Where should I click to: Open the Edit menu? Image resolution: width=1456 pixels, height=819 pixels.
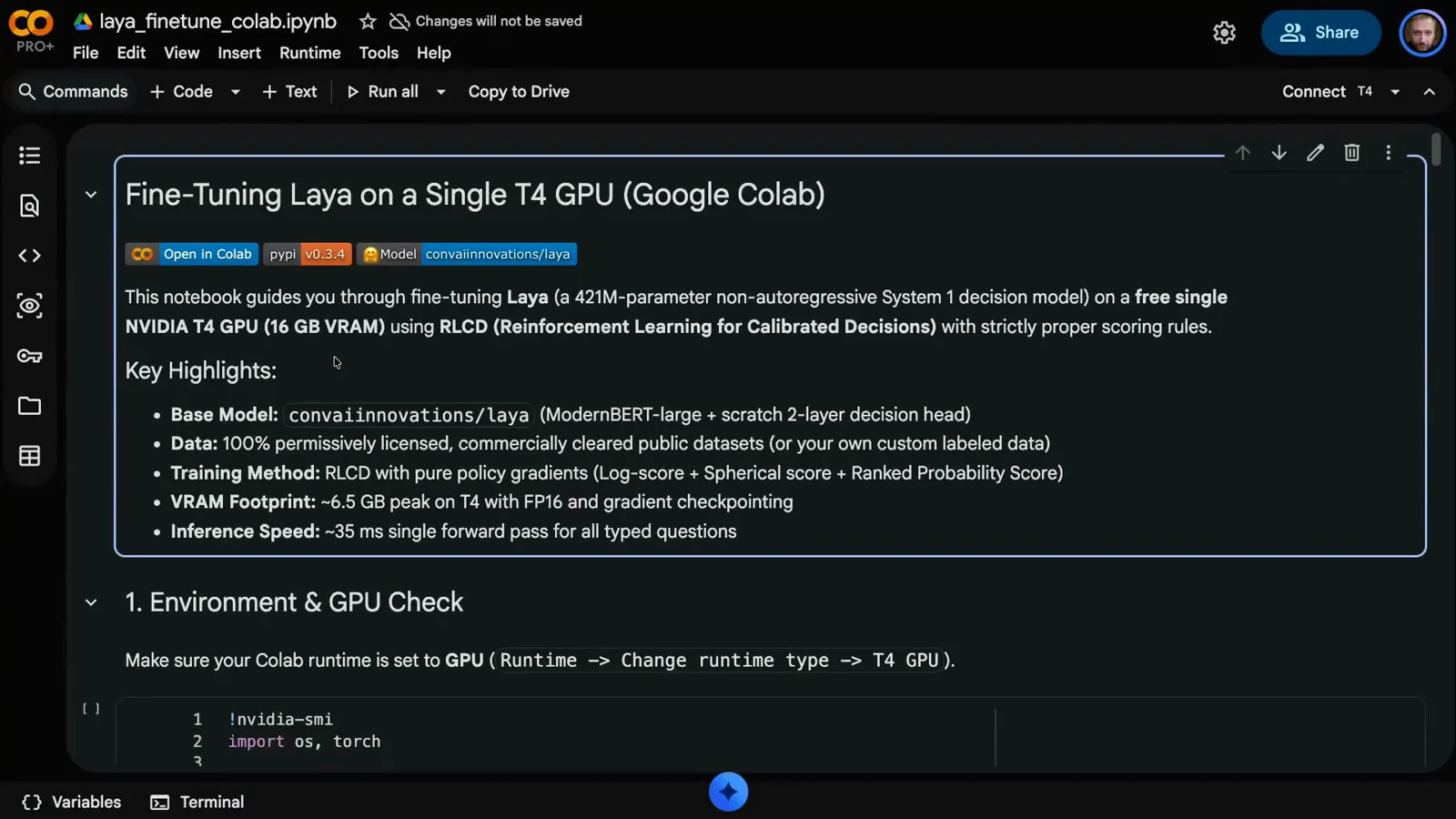click(131, 53)
